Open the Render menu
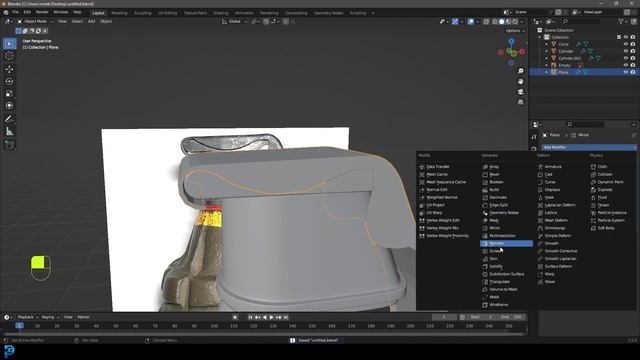This screenshot has height=360, width=640. 42,12
